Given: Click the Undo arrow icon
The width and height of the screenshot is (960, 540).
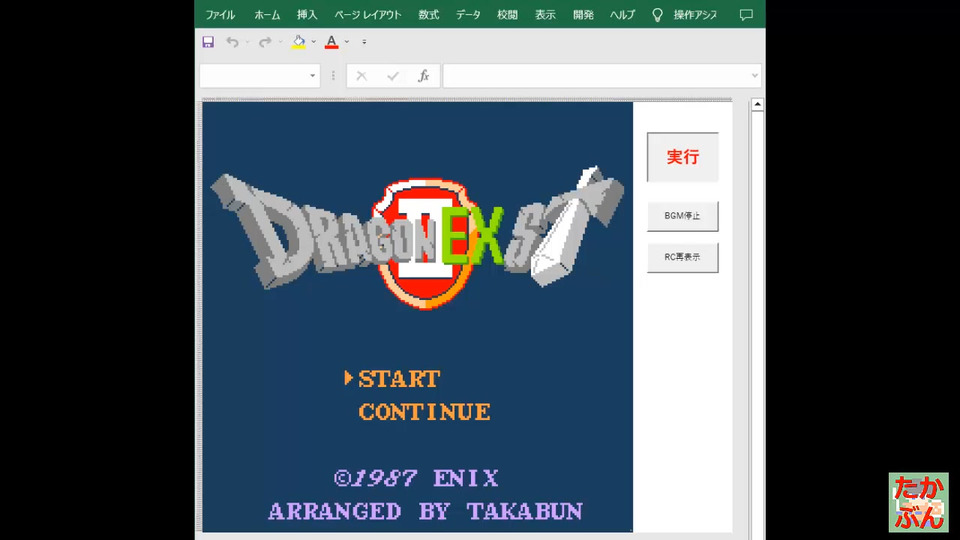Looking at the screenshot, I should point(232,42).
